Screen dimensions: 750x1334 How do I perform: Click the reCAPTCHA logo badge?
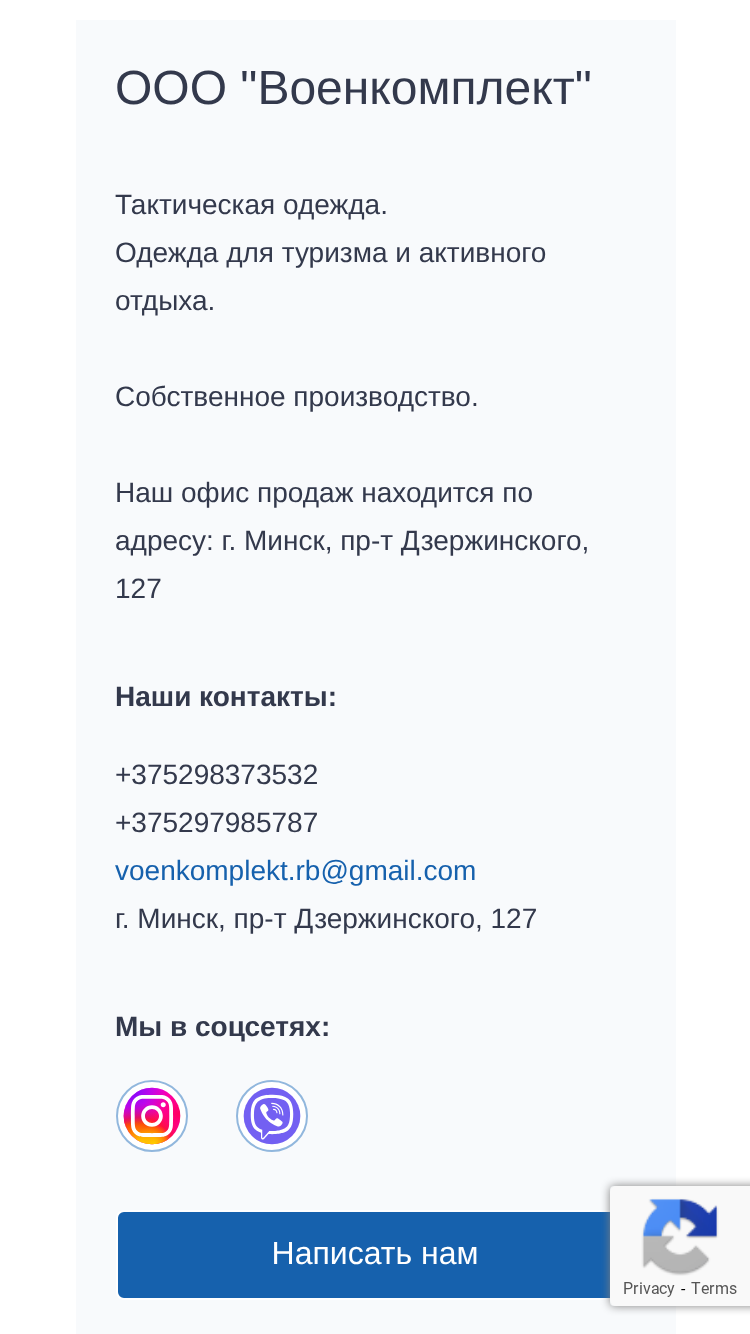pyautogui.click(x=680, y=1234)
